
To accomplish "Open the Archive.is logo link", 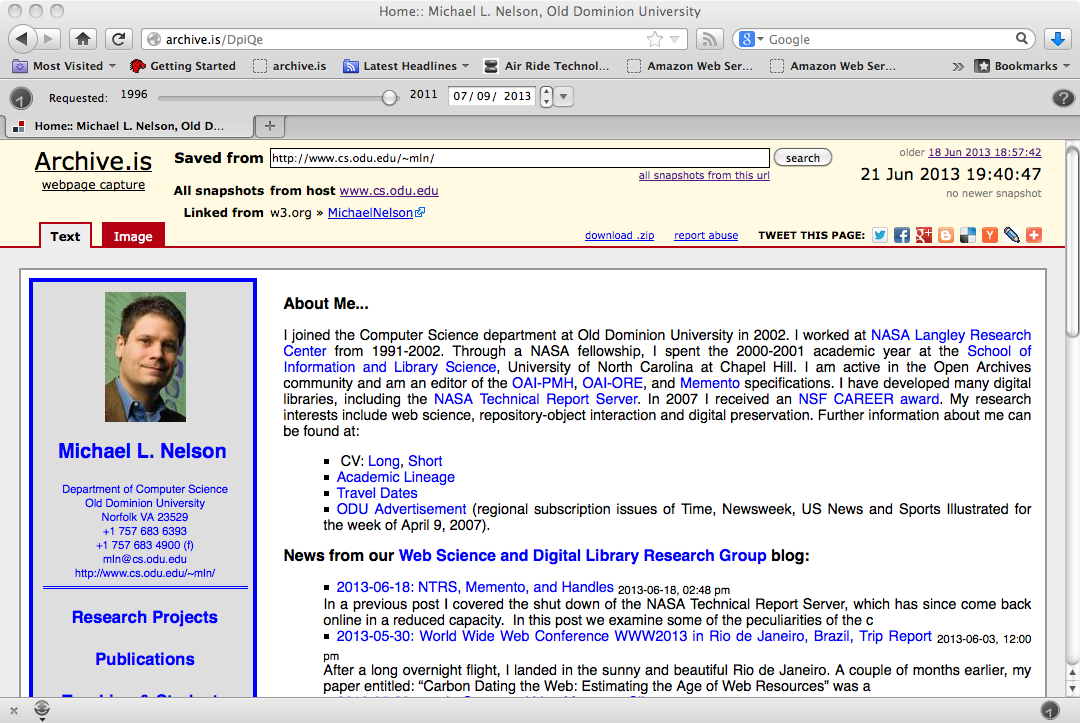I will pyautogui.click(x=93, y=162).
